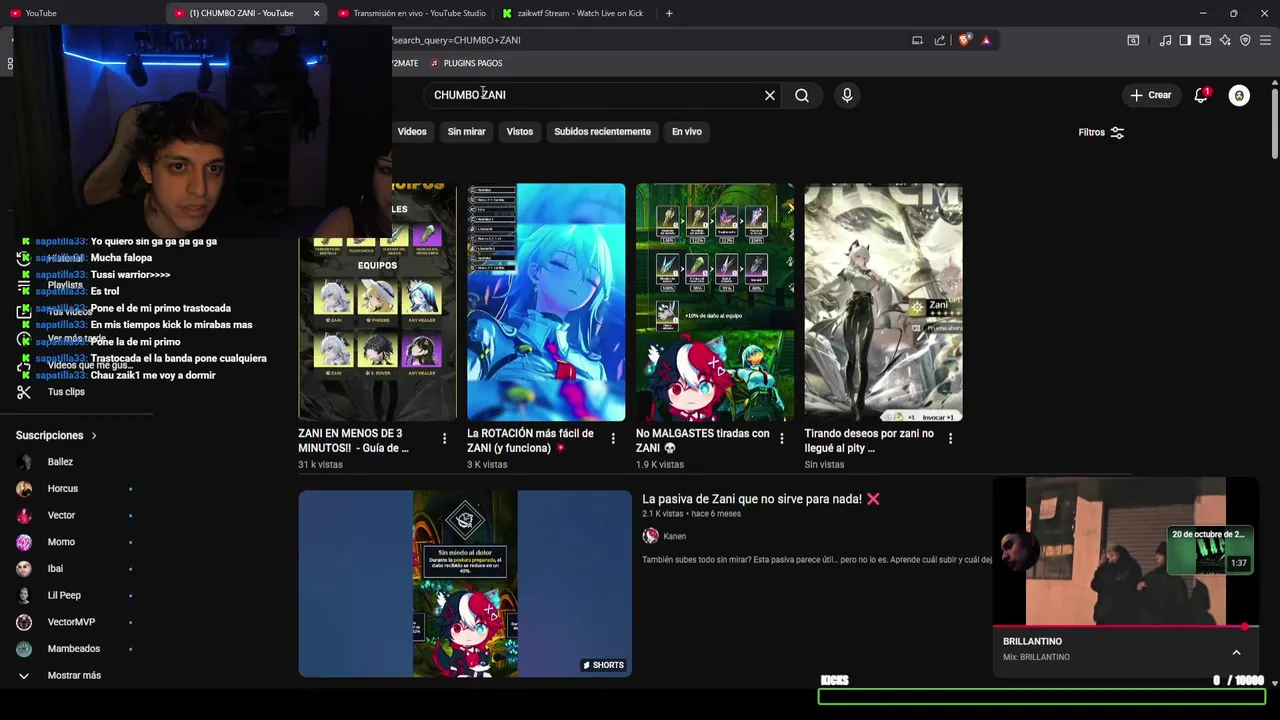Open the Brave Playlist music note icon
This screenshot has height=720, width=1280.
point(1165,40)
